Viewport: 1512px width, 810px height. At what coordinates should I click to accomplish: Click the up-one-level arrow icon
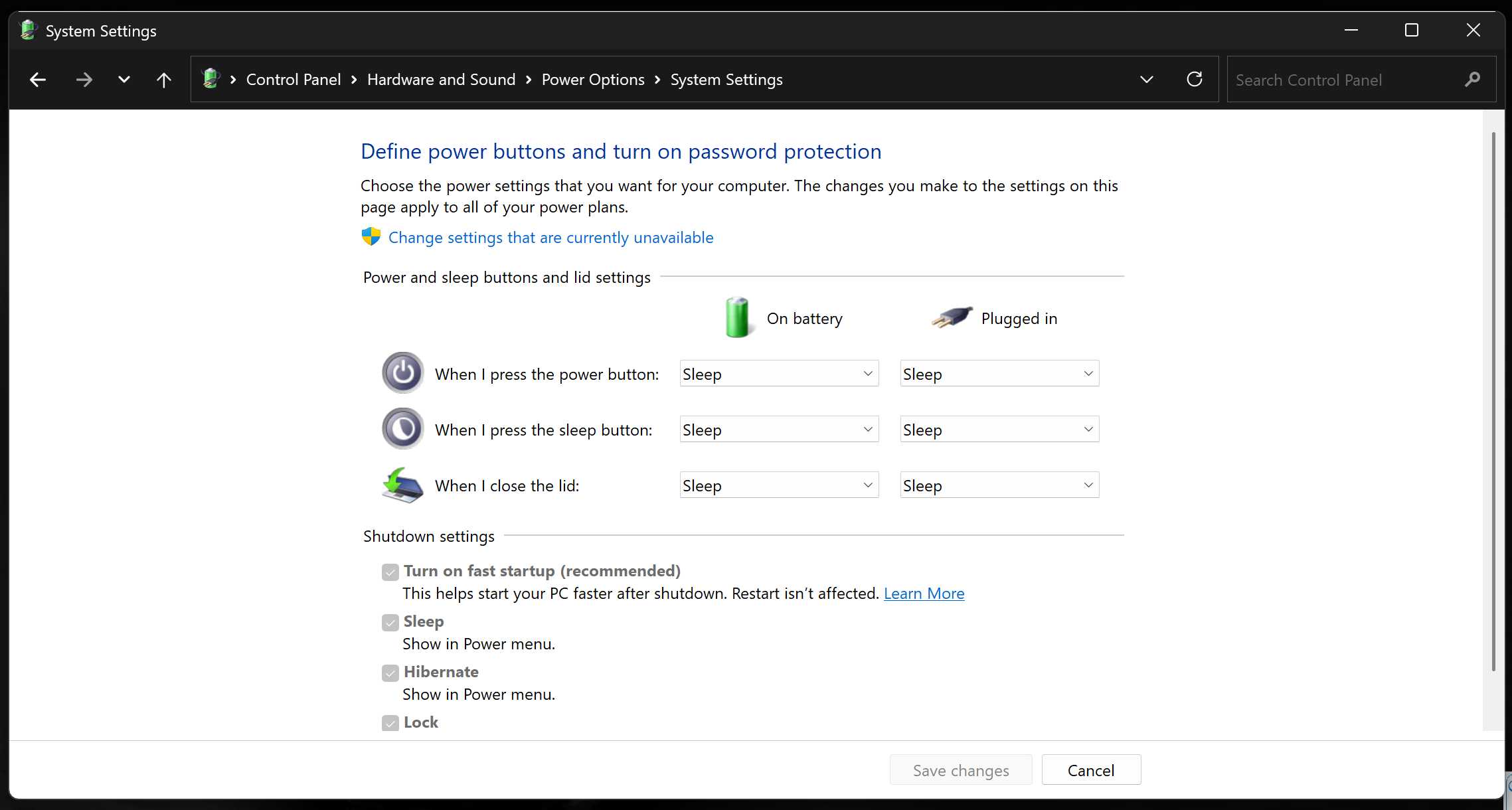pos(163,80)
